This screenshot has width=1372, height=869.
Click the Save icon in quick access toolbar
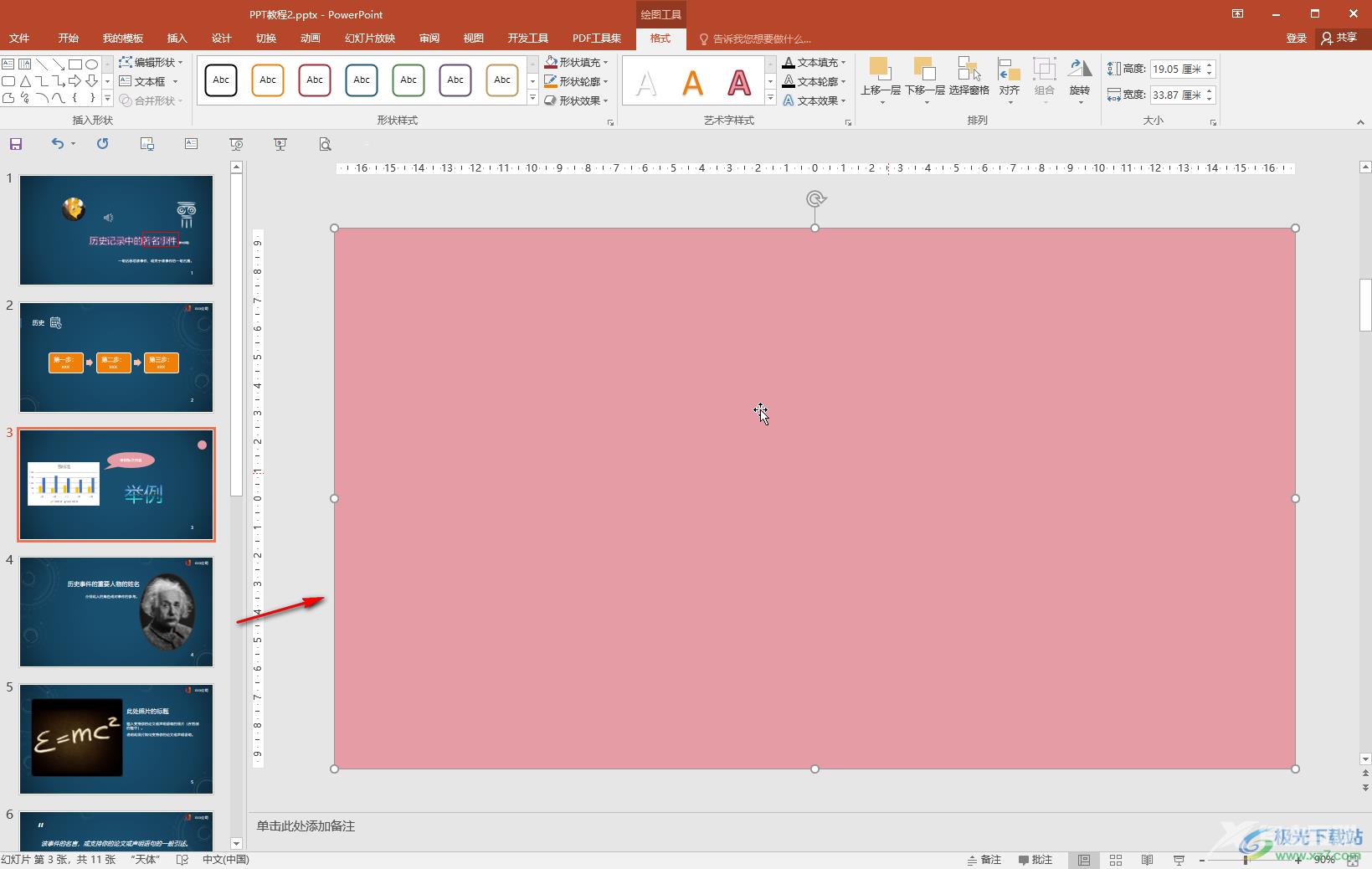click(15, 144)
